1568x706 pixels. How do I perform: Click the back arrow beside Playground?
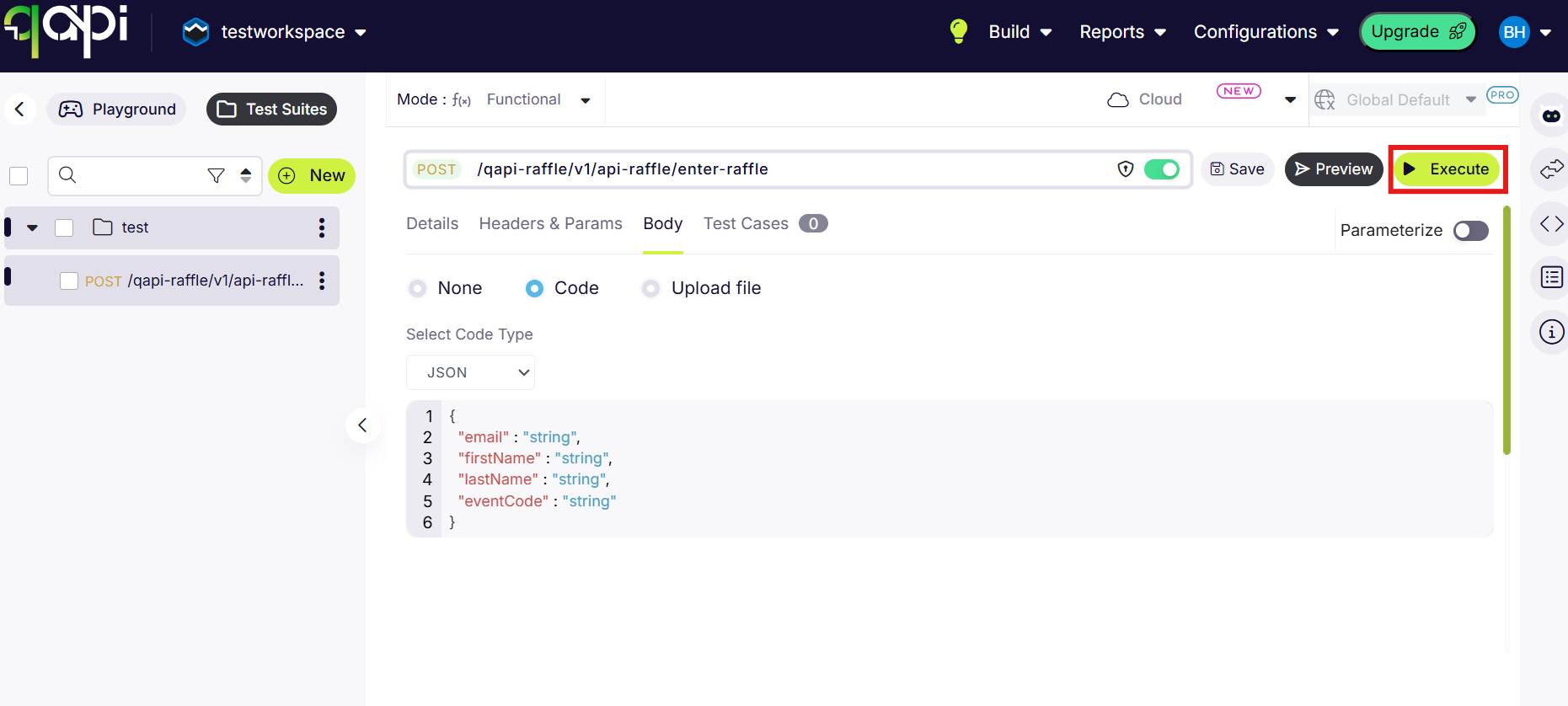pos(19,110)
